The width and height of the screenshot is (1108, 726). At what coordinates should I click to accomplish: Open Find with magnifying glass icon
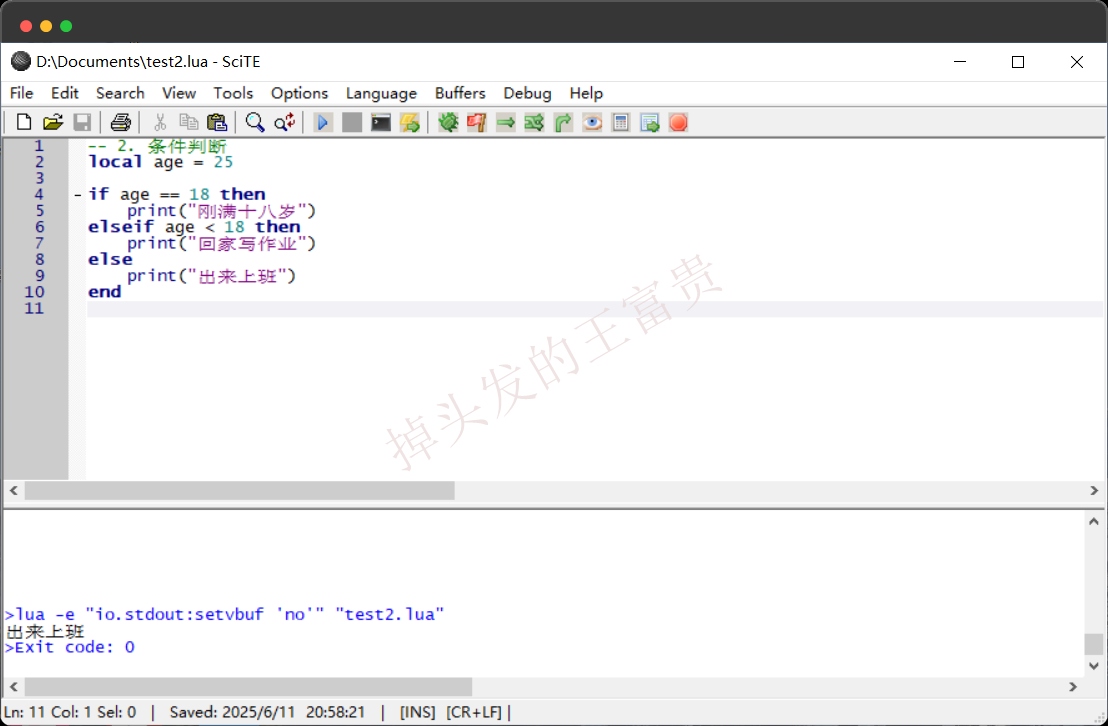coord(254,122)
